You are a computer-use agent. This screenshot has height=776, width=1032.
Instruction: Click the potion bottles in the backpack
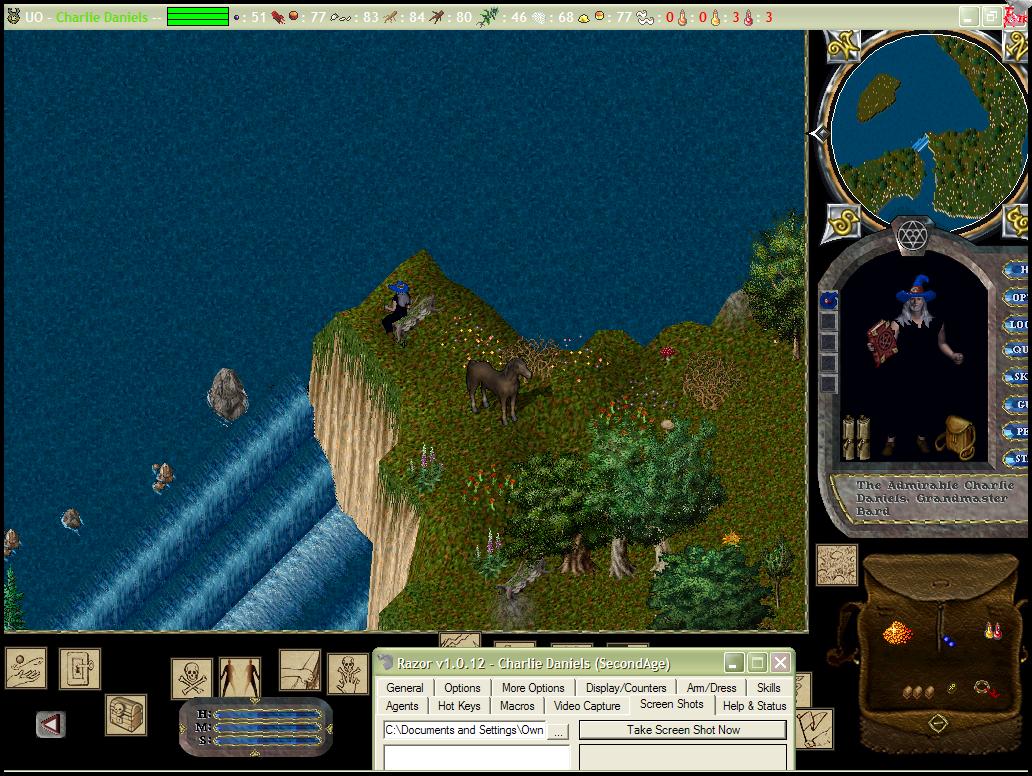(x=993, y=631)
